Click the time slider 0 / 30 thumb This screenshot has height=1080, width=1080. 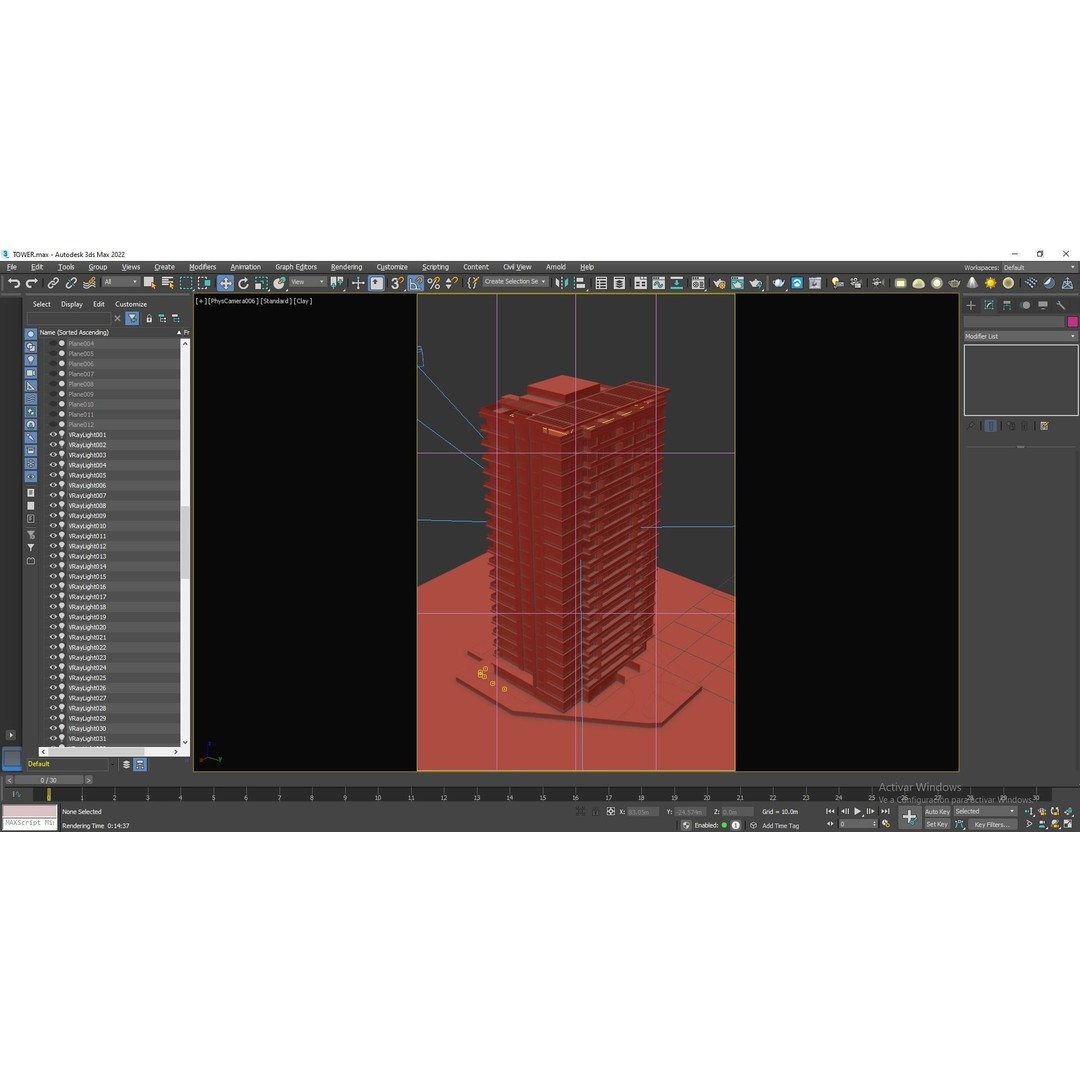49,780
